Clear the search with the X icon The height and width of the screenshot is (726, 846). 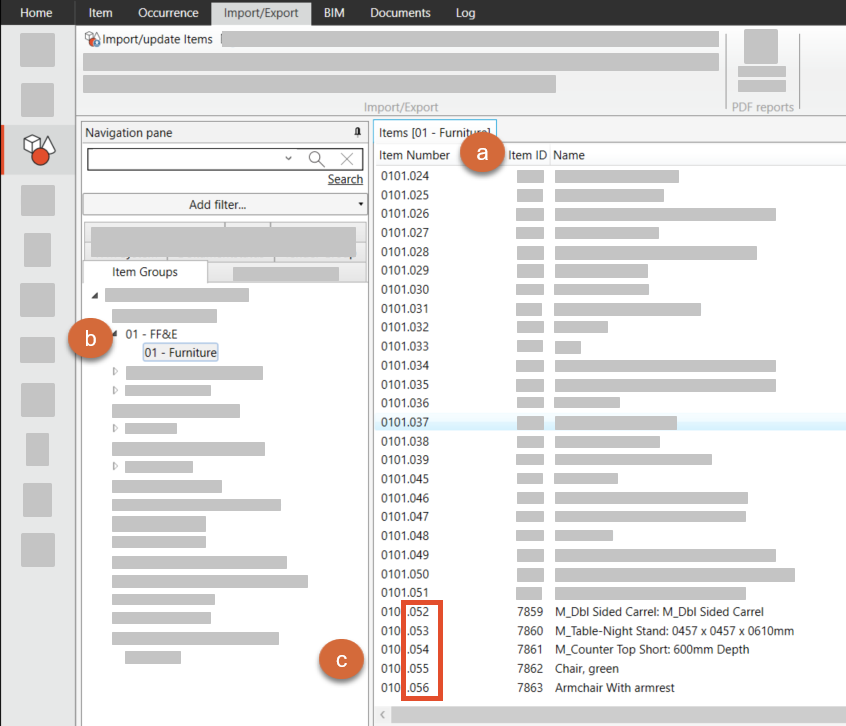(346, 159)
